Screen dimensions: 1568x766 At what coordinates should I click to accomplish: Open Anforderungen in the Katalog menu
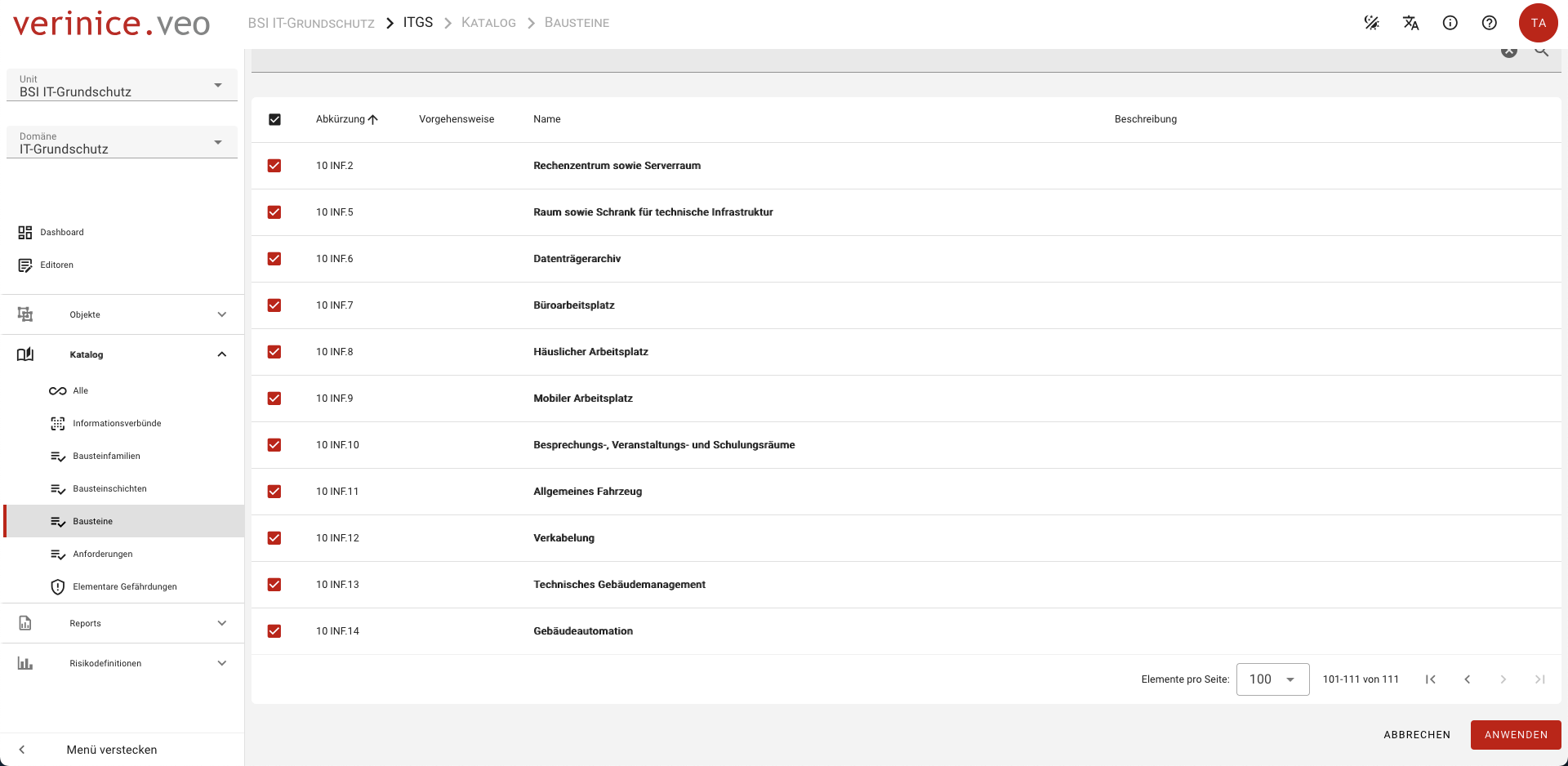click(x=103, y=554)
